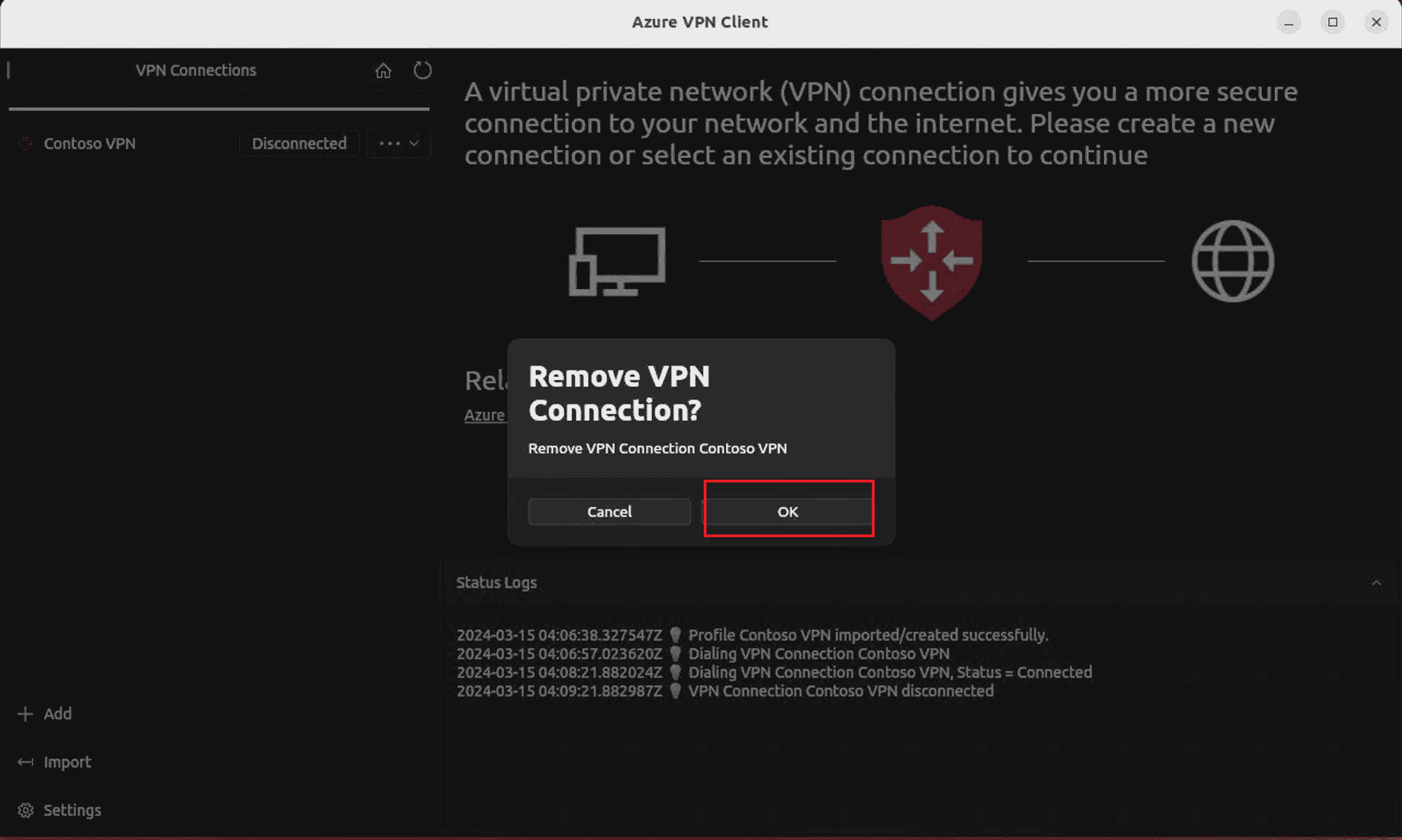Image resolution: width=1402 pixels, height=840 pixels.
Task: Open Settings in the sidebar
Action: coord(72,810)
